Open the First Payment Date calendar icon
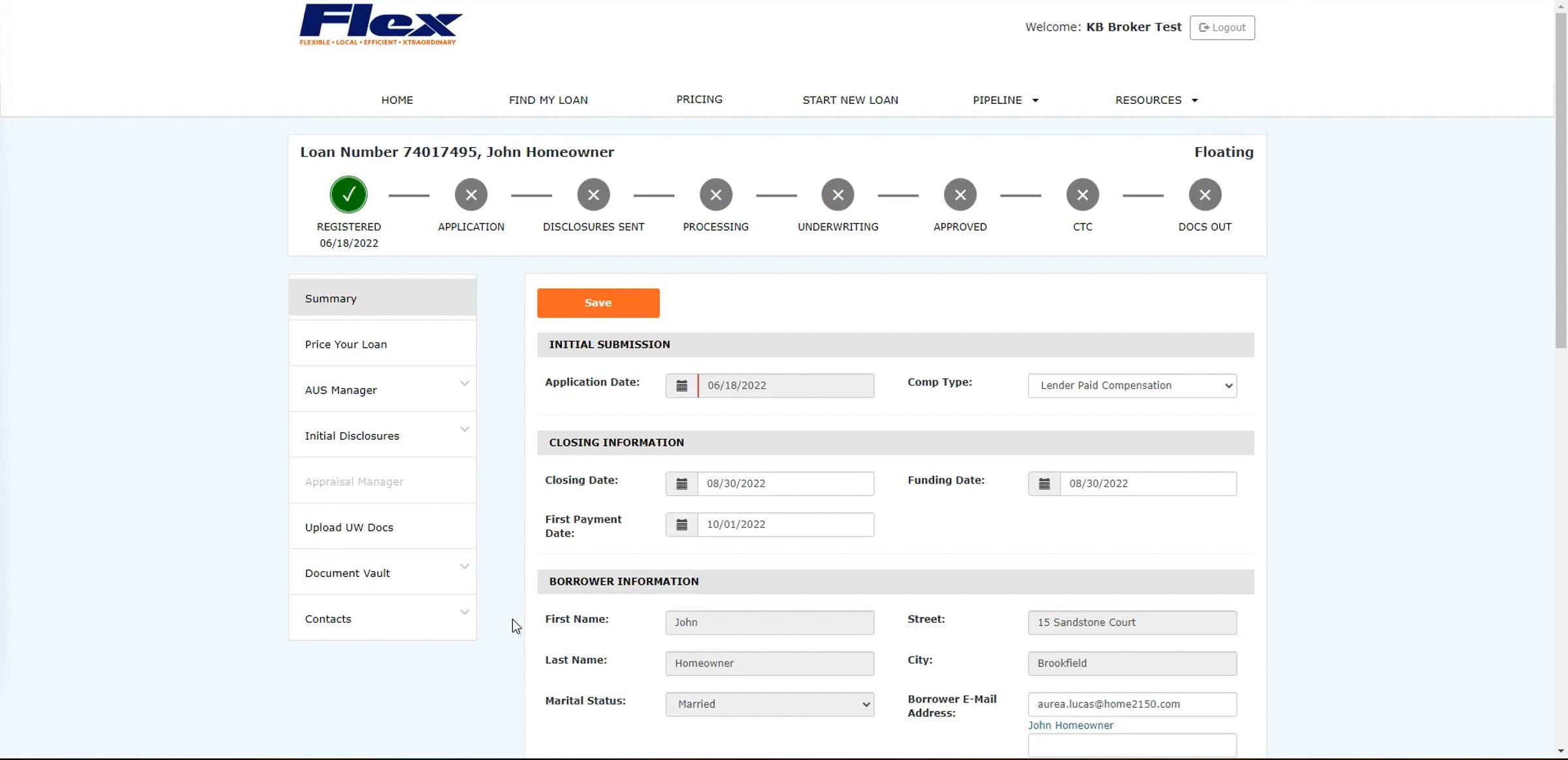The image size is (1568, 760). click(x=681, y=525)
